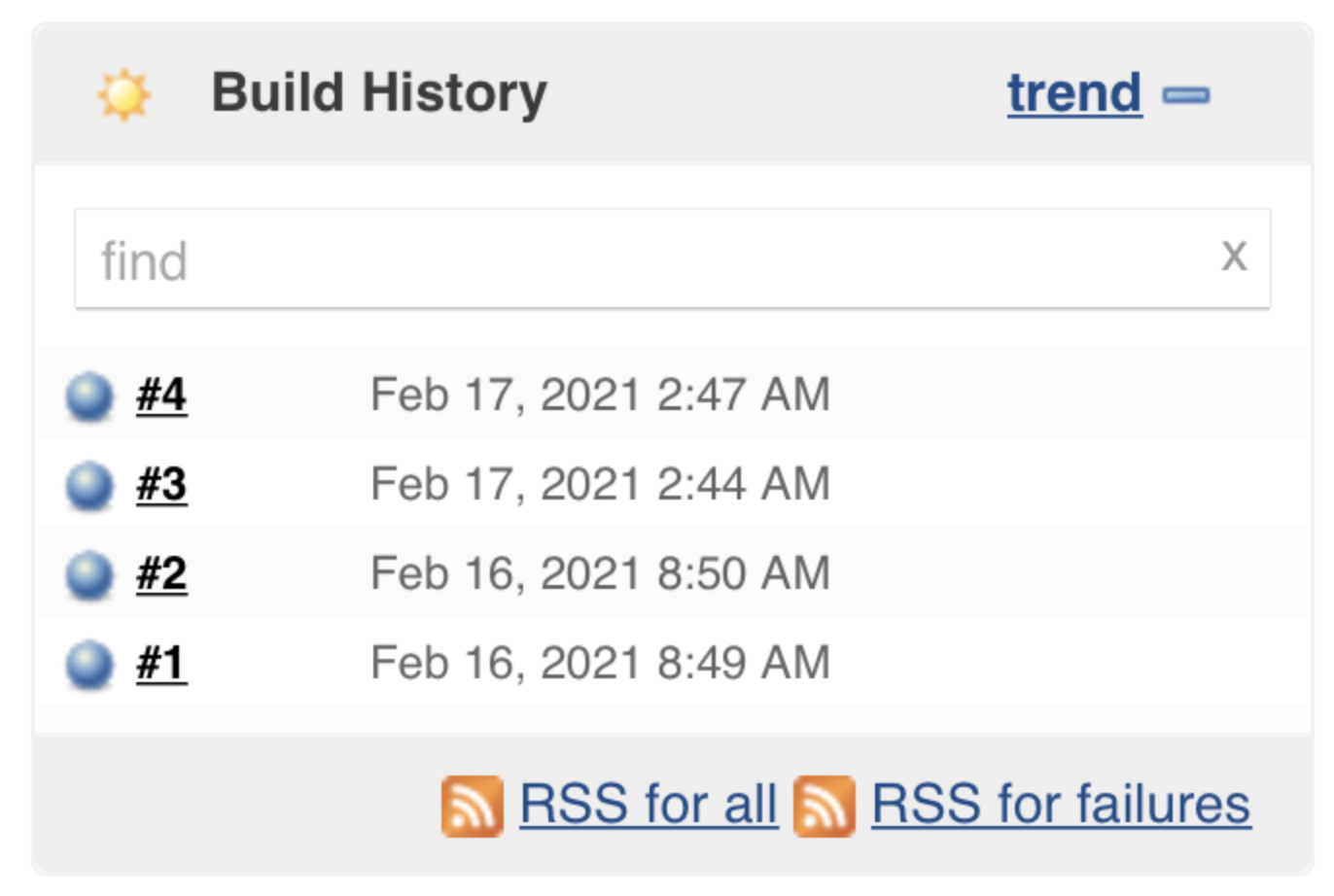Open the build trend link
1334x896 pixels.
(1073, 93)
